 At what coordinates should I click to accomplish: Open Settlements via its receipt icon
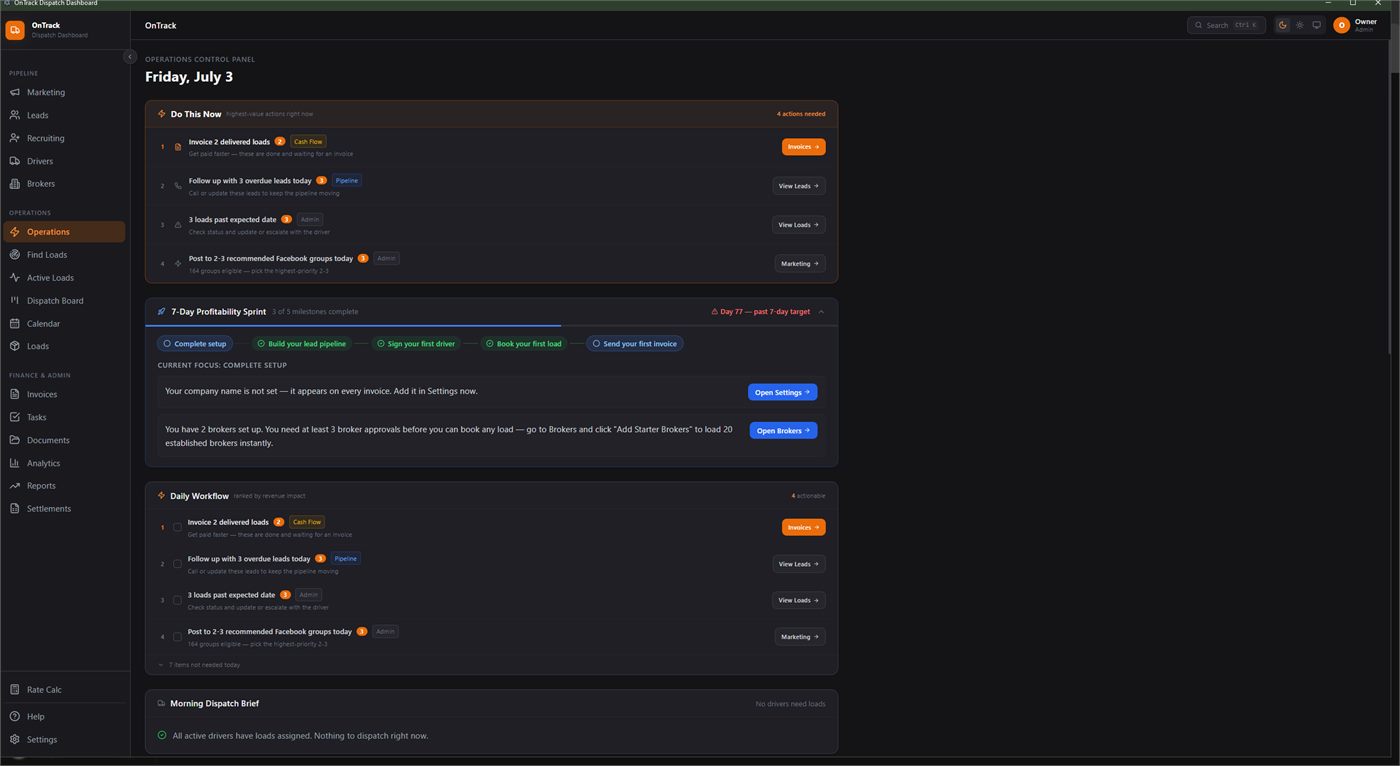click(x=15, y=509)
